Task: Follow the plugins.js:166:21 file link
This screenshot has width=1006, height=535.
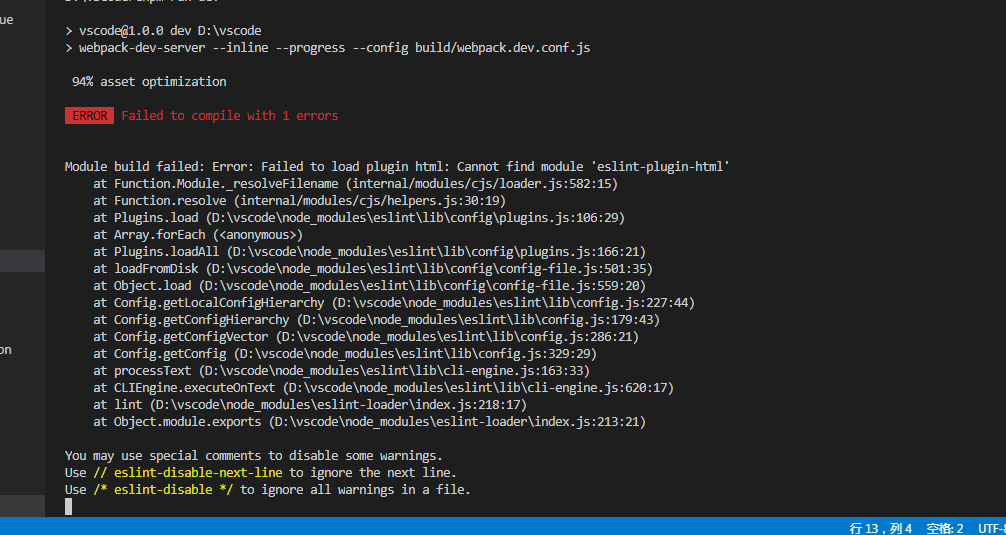Action: pos(436,251)
